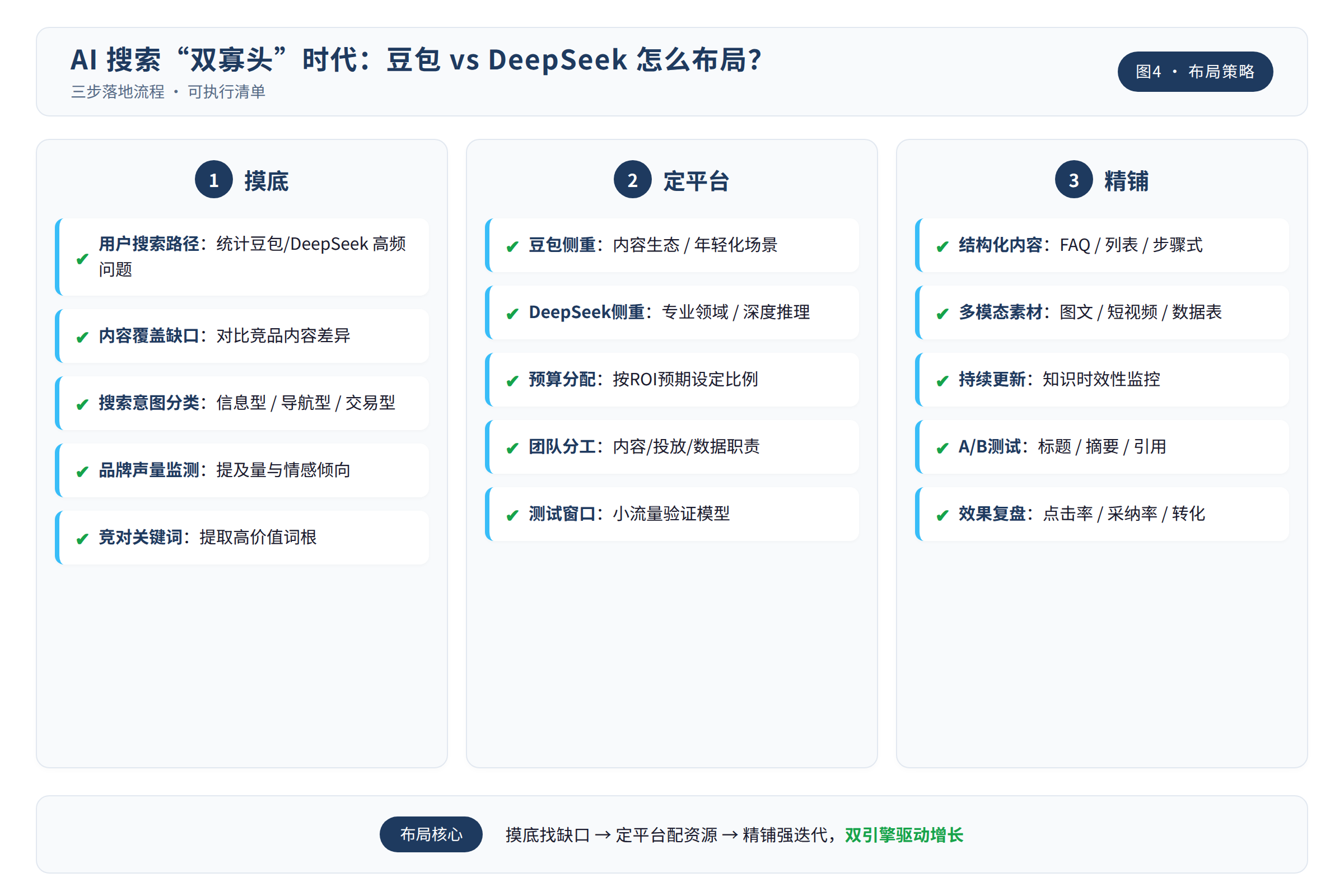Viewport: 1344px width, 896px height.
Task: Click the checkmark next to 结构化内容
Action: point(943,246)
